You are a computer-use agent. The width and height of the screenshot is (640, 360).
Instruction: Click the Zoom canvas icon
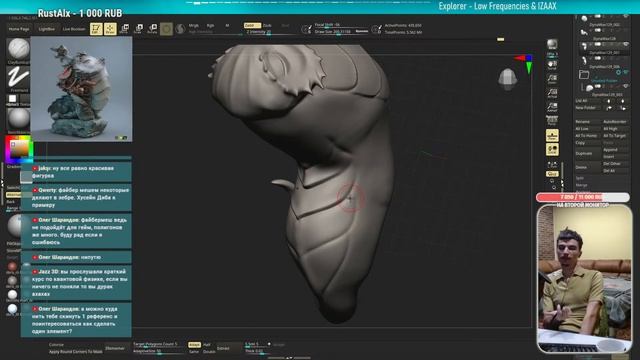click(x=552, y=79)
